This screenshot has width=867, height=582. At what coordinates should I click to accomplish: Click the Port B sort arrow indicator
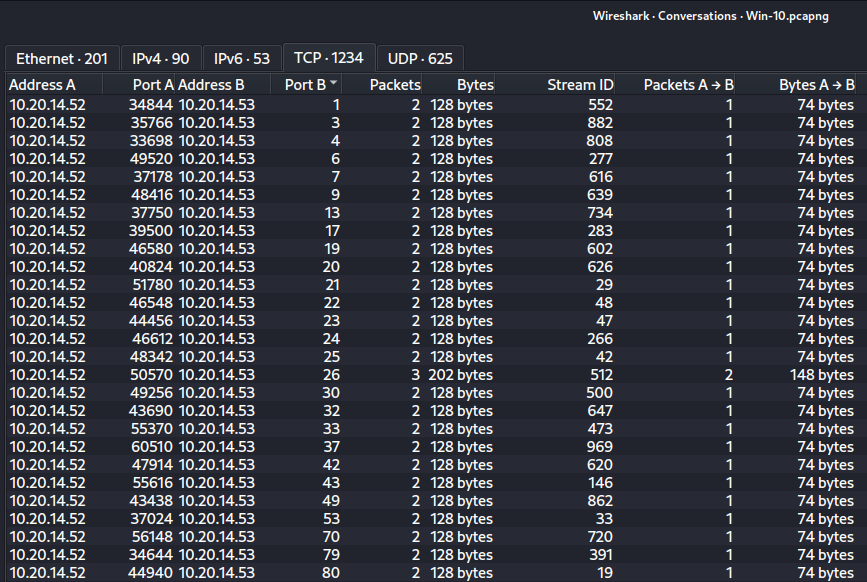click(x=333, y=83)
